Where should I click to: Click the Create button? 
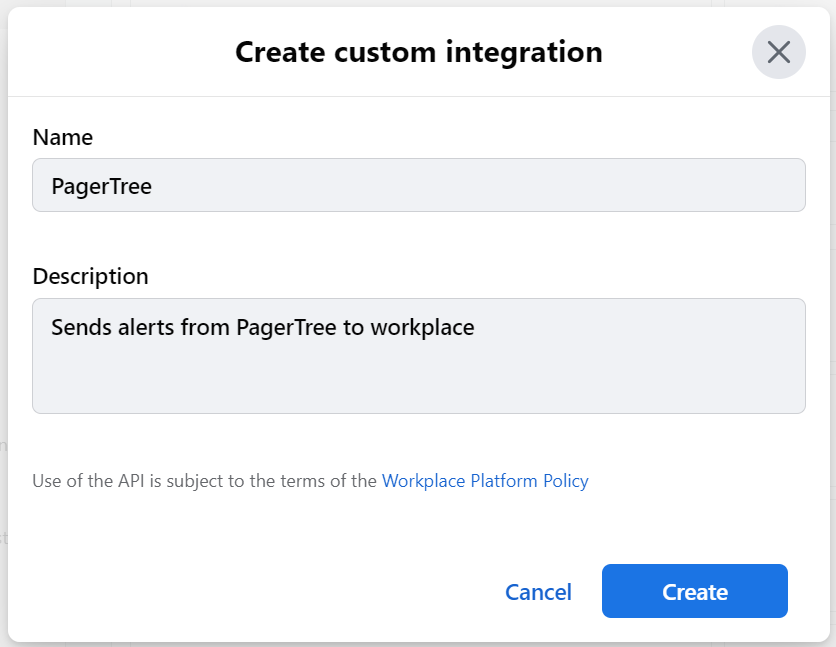click(694, 592)
